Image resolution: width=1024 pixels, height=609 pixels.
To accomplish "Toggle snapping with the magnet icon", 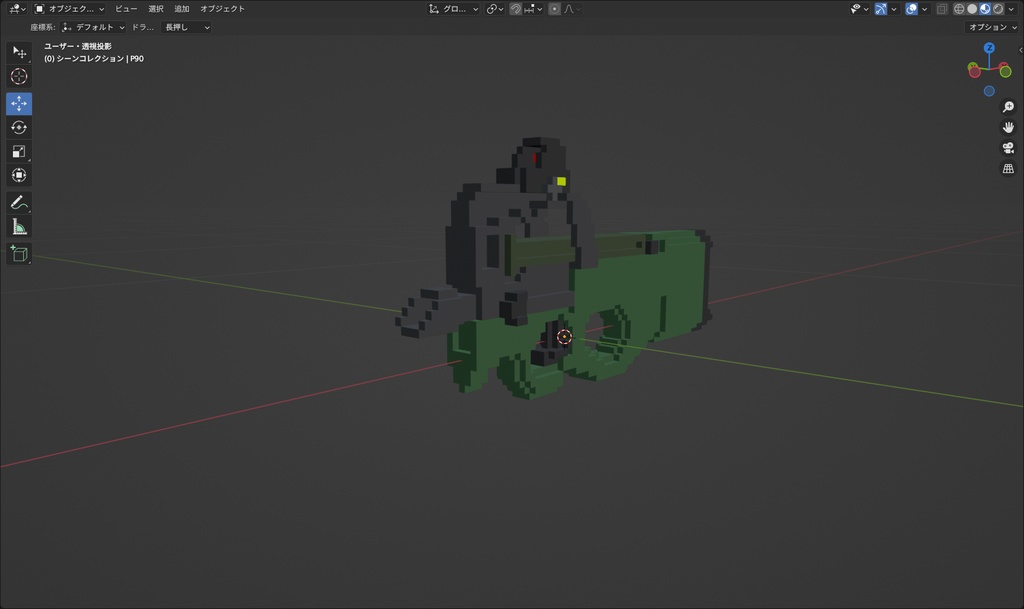I will (x=514, y=8).
